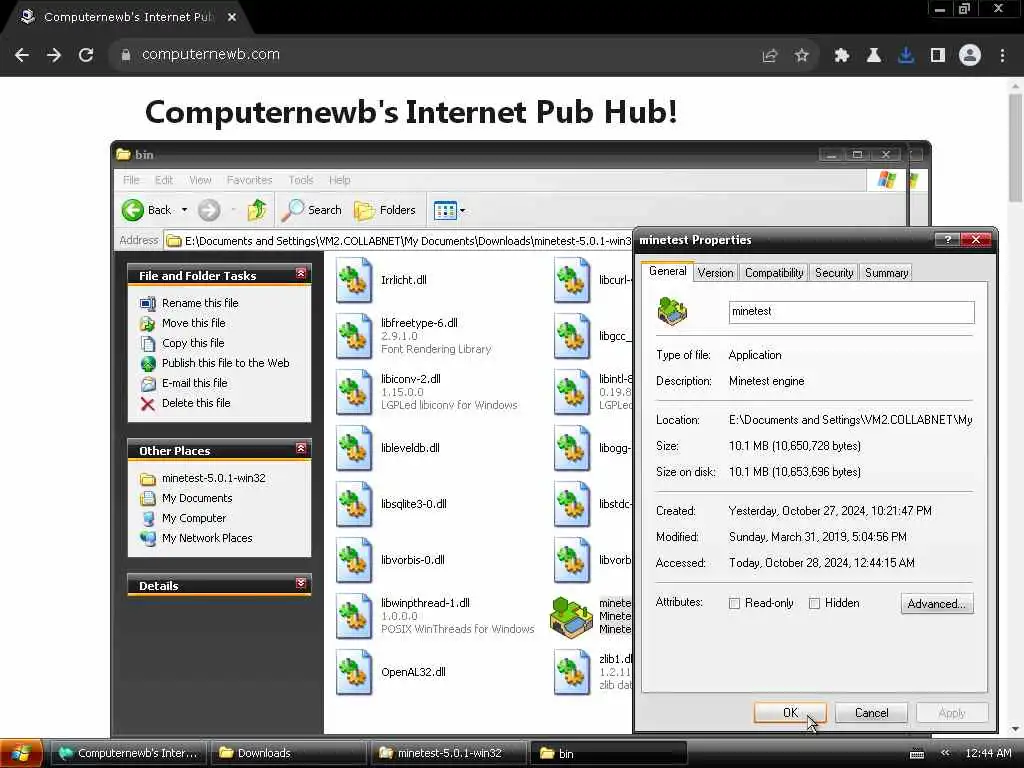Image resolution: width=1024 pixels, height=768 pixels.
Task: Click the Up folder icon in explorer toolbar
Action: (x=257, y=210)
